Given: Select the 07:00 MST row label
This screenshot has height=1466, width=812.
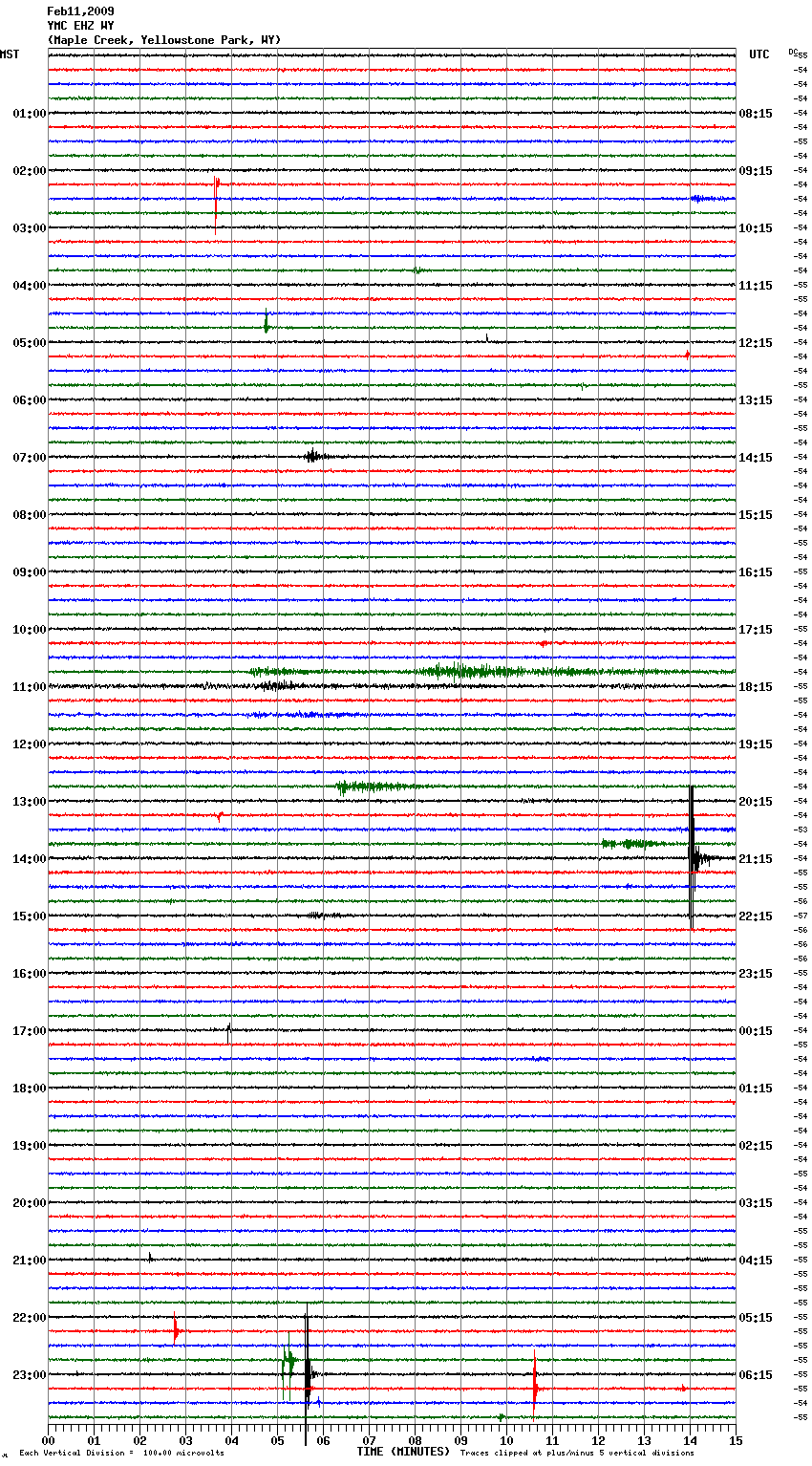Looking at the screenshot, I should pos(29,458).
